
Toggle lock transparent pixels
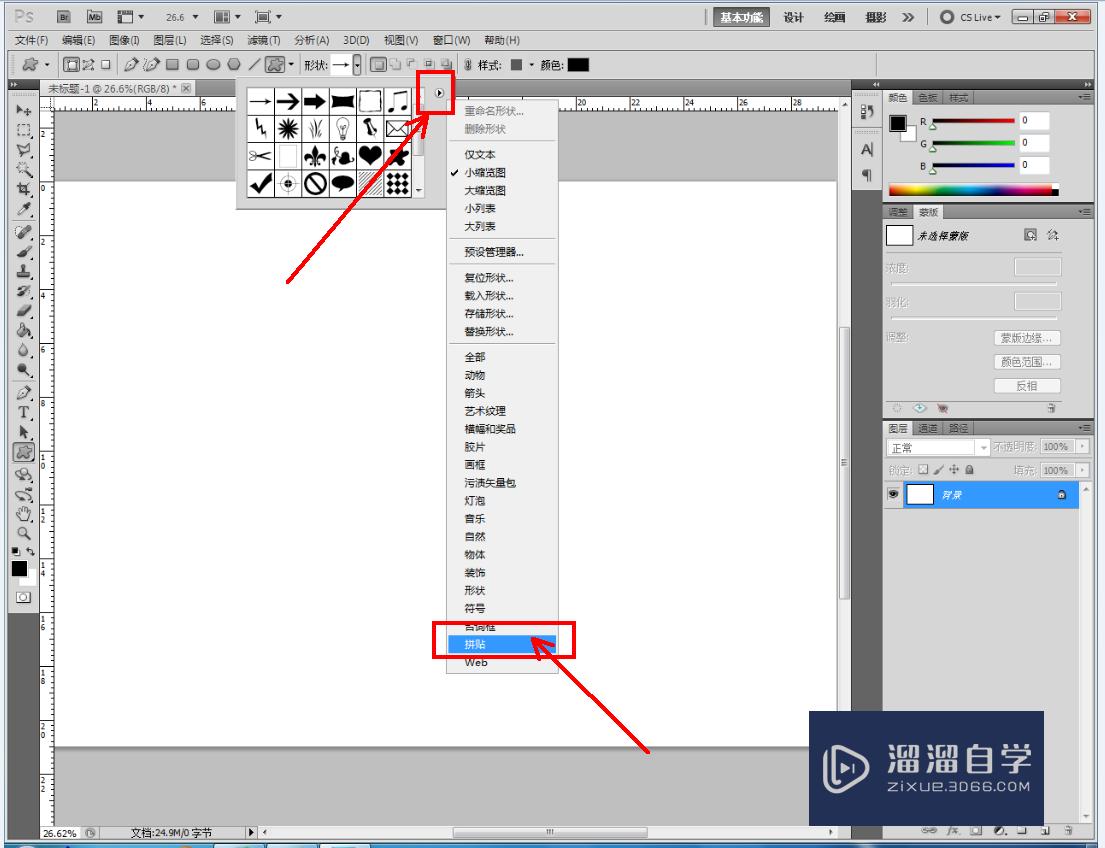(x=923, y=469)
